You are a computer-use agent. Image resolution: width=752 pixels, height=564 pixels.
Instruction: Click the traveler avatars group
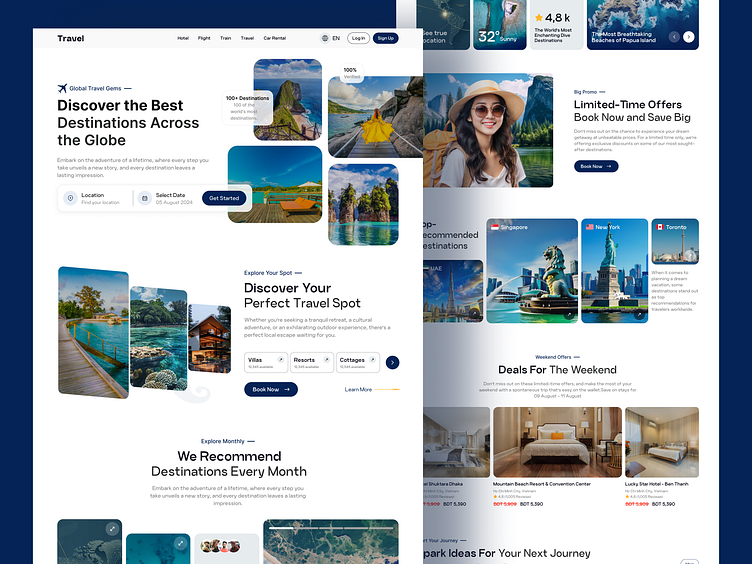[221, 546]
